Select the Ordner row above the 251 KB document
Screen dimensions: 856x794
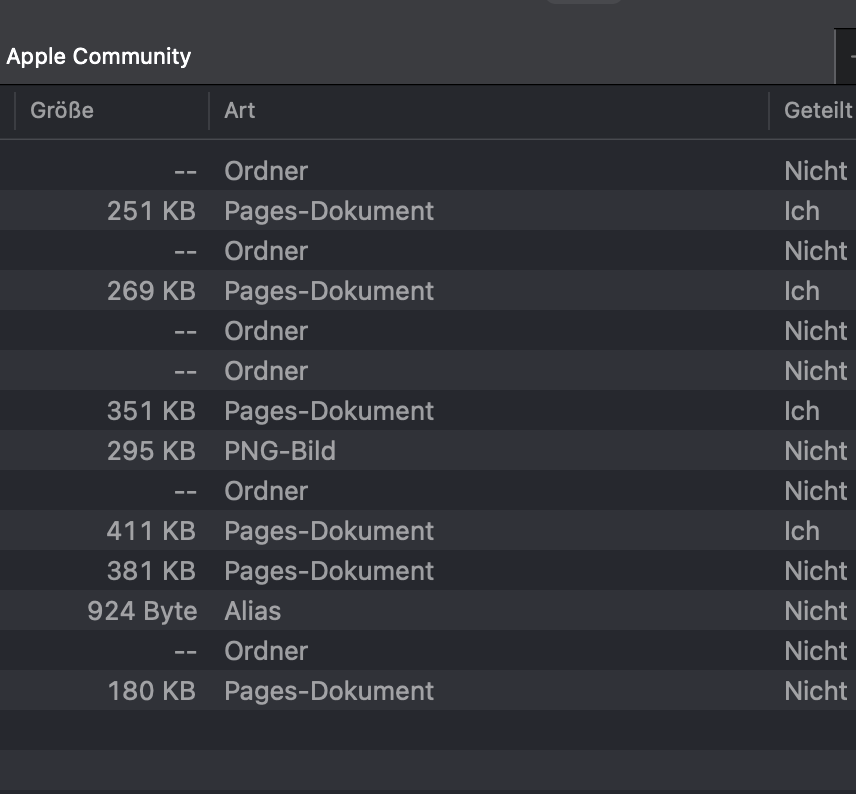point(266,171)
